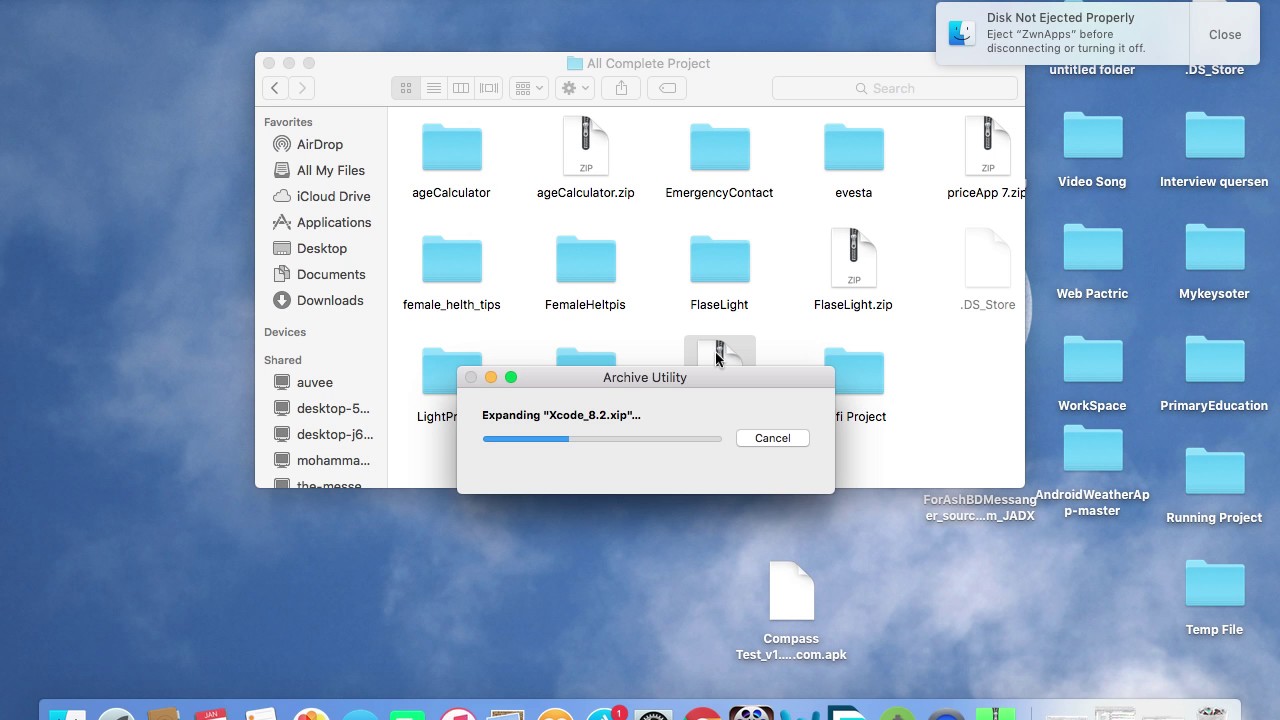This screenshot has width=1280, height=720.
Task: Select Video Song folder on desktop
Action: point(1092,135)
